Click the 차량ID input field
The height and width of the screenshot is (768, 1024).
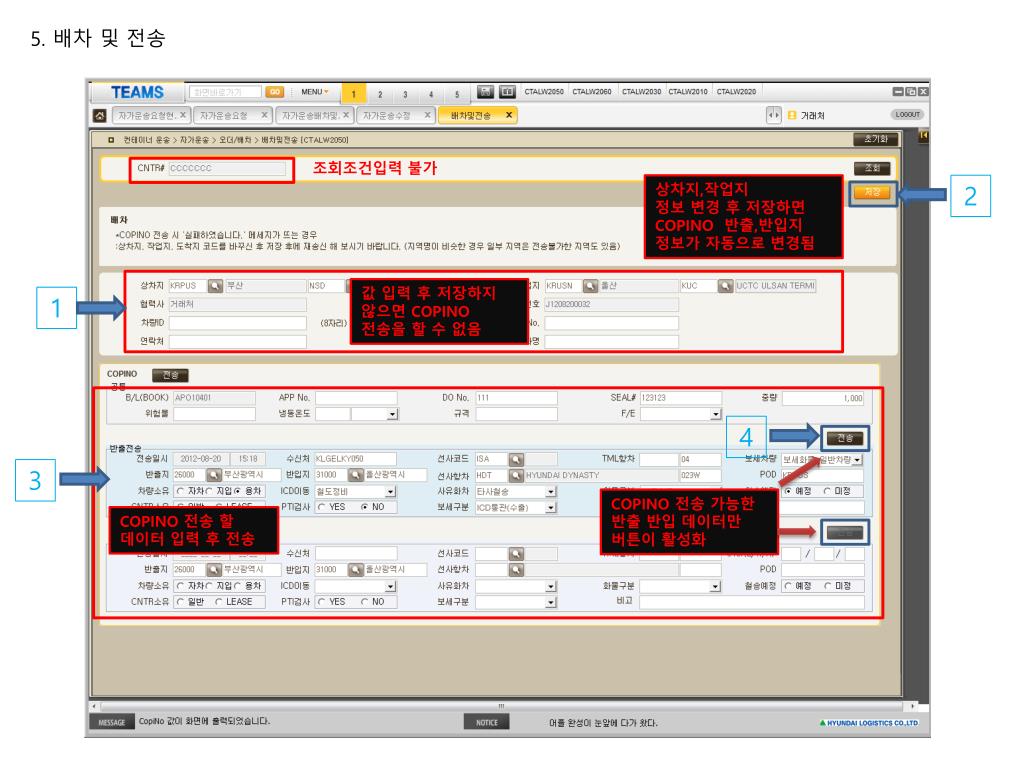(238, 323)
